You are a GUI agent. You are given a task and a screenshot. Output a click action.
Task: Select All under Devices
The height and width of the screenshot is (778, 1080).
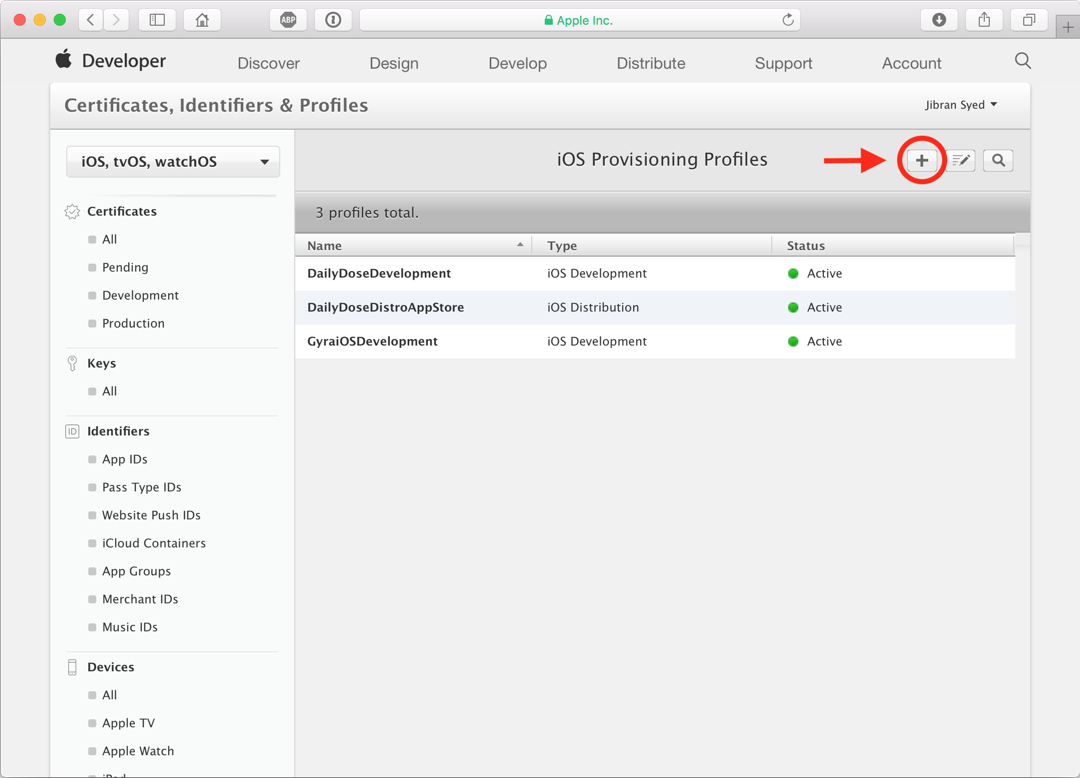pos(110,695)
